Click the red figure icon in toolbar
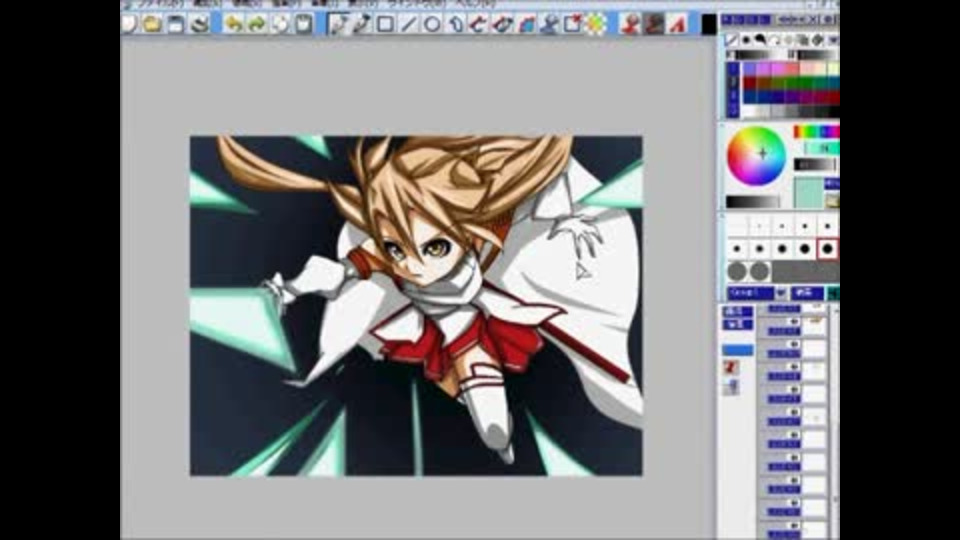 click(x=630, y=24)
